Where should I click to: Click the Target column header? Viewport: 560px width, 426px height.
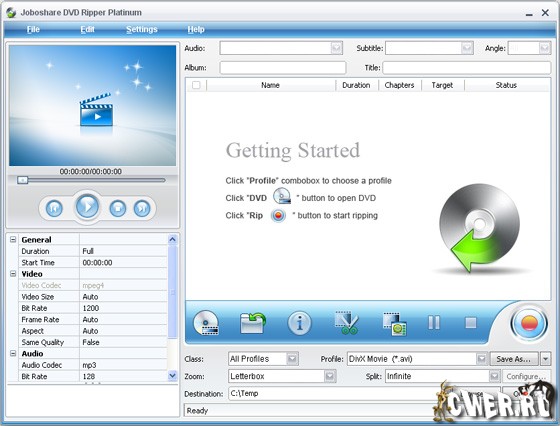[x=442, y=85]
